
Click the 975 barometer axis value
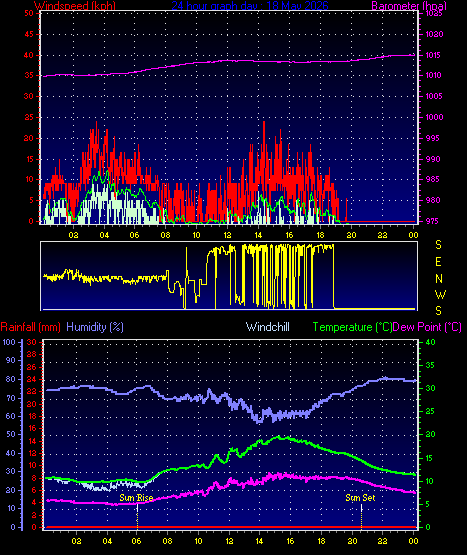(x=433, y=221)
